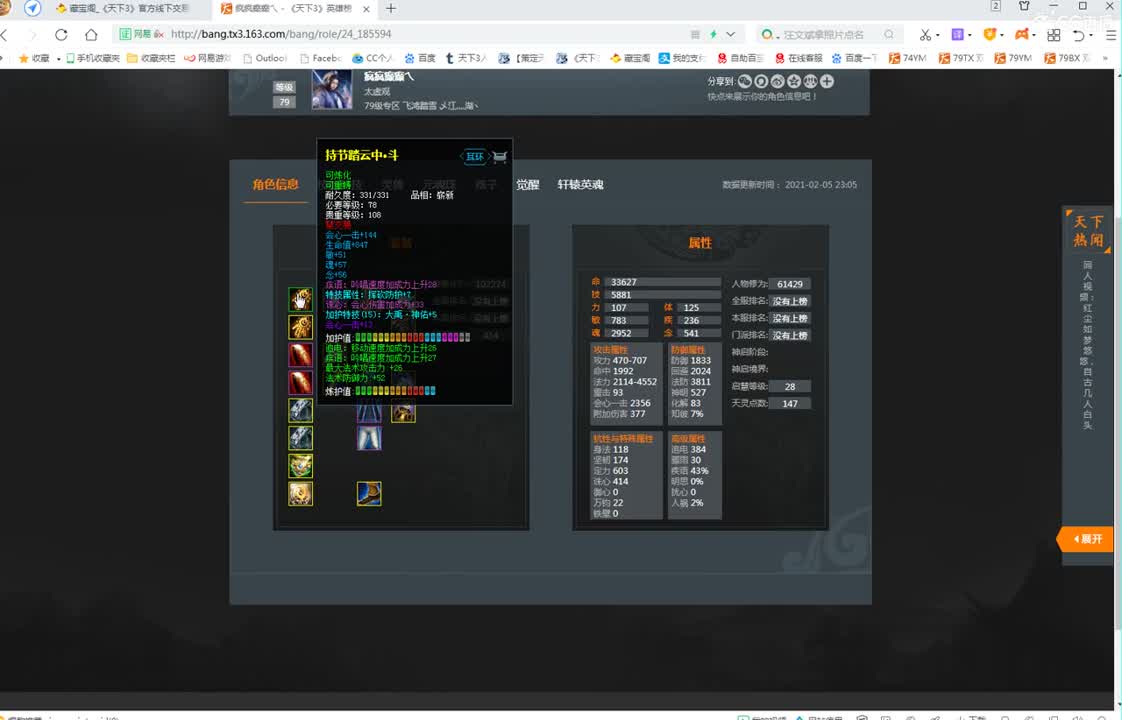
Task: Switch to the 觉醒 tab
Action: pyautogui.click(x=527, y=185)
